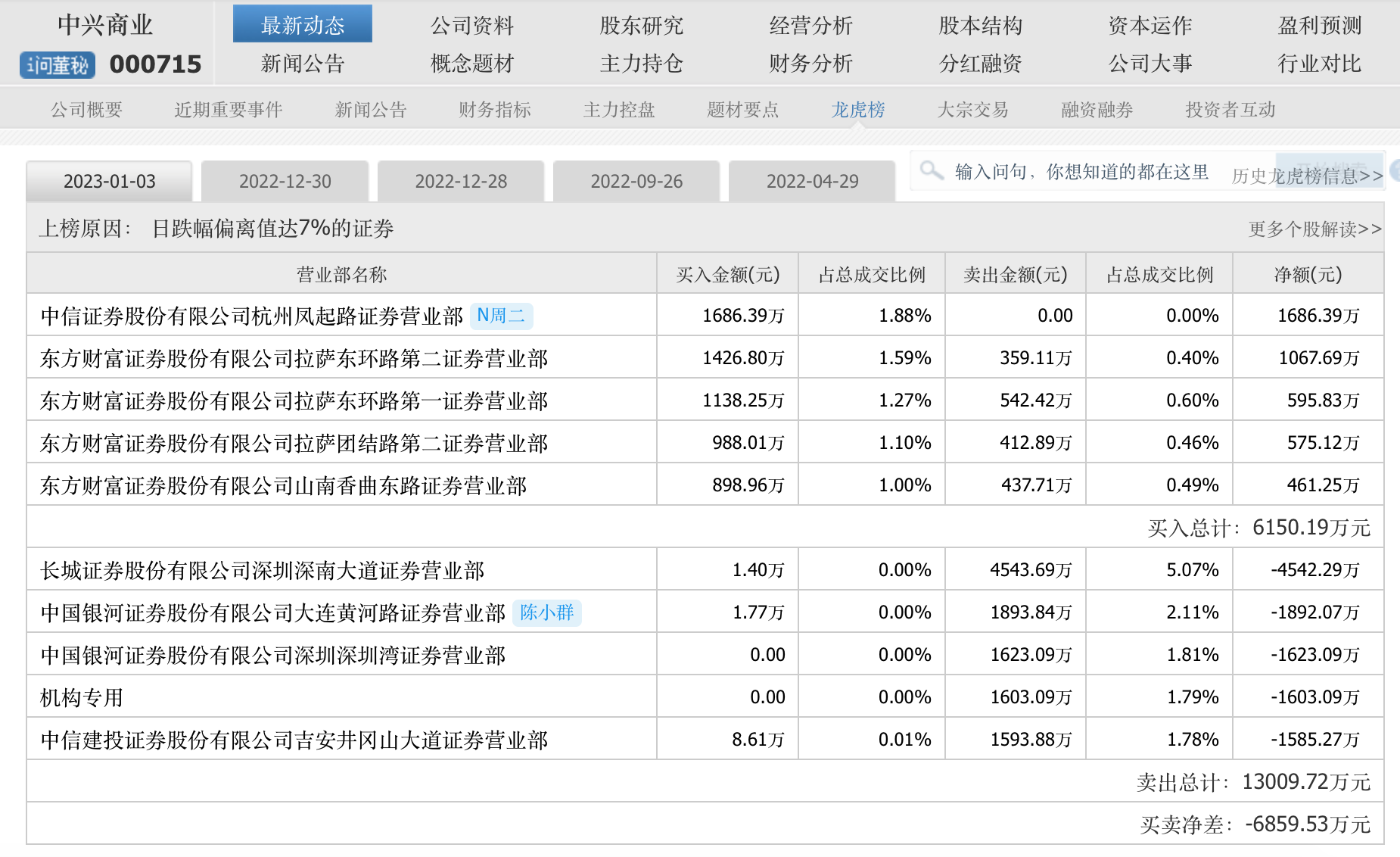Select 股本结构 in navigation
This screenshot has height=857, width=1400.
[x=981, y=26]
